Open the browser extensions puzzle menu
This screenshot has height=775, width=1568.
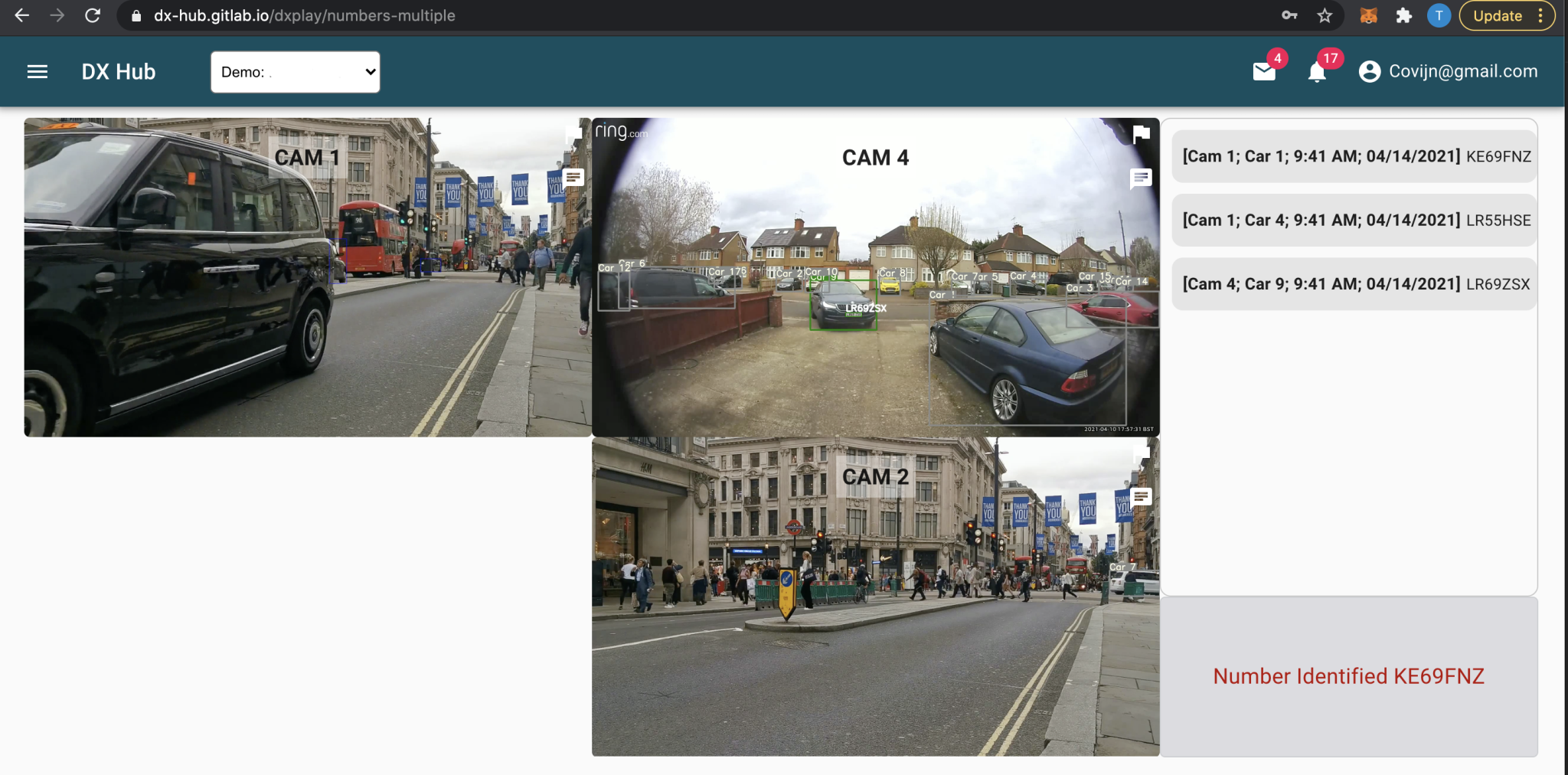(1404, 15)
